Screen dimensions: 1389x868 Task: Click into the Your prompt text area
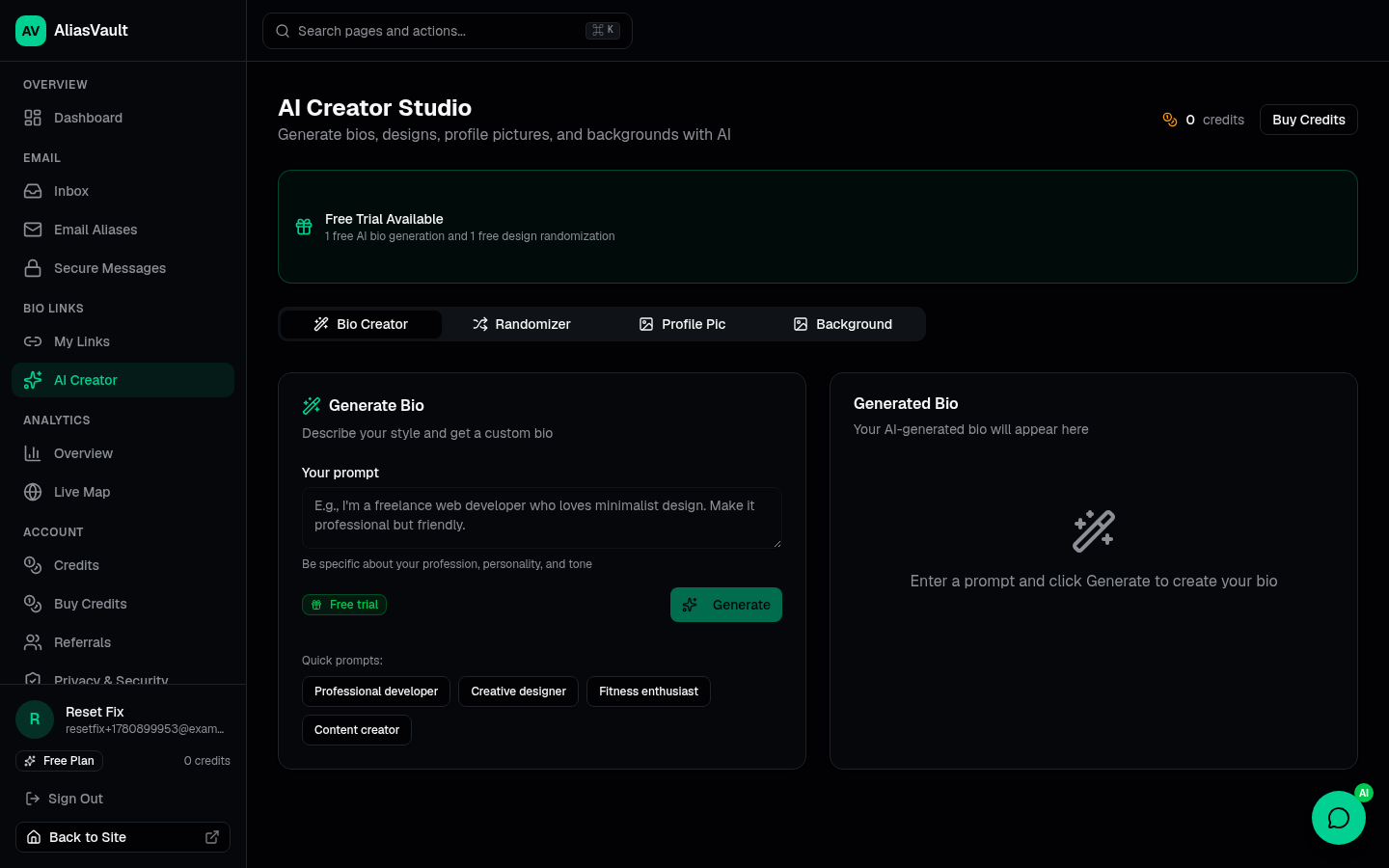[x=542, y=518]
